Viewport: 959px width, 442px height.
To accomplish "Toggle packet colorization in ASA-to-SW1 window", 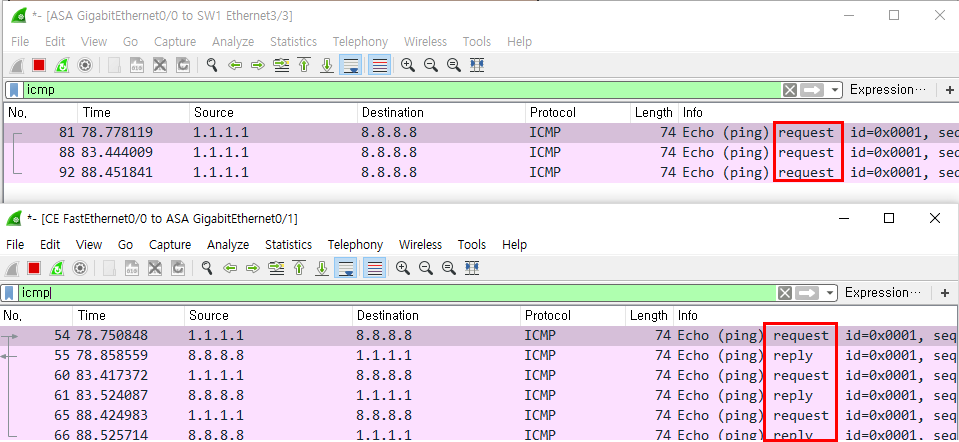I will [x=380, y=65].
